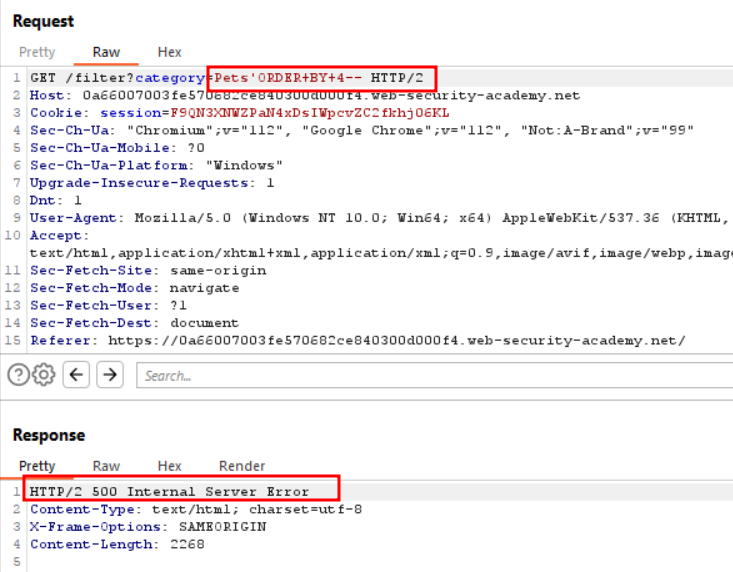Click the Accept header name
Screen dimensions: 733x572
tap(59, 236)
